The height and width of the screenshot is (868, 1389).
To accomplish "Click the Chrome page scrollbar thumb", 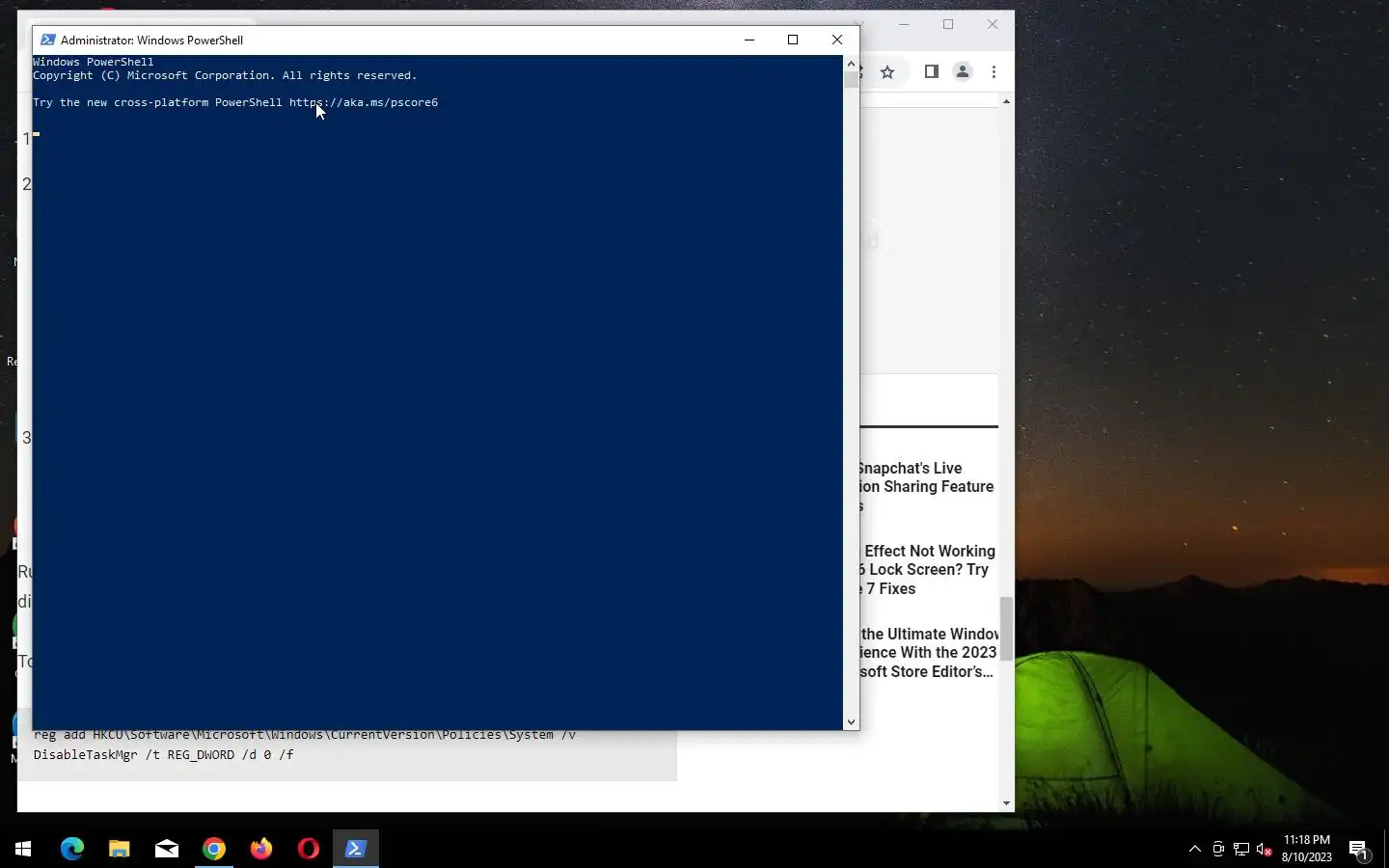I will pyautogui.click(x=1006, y=629).
